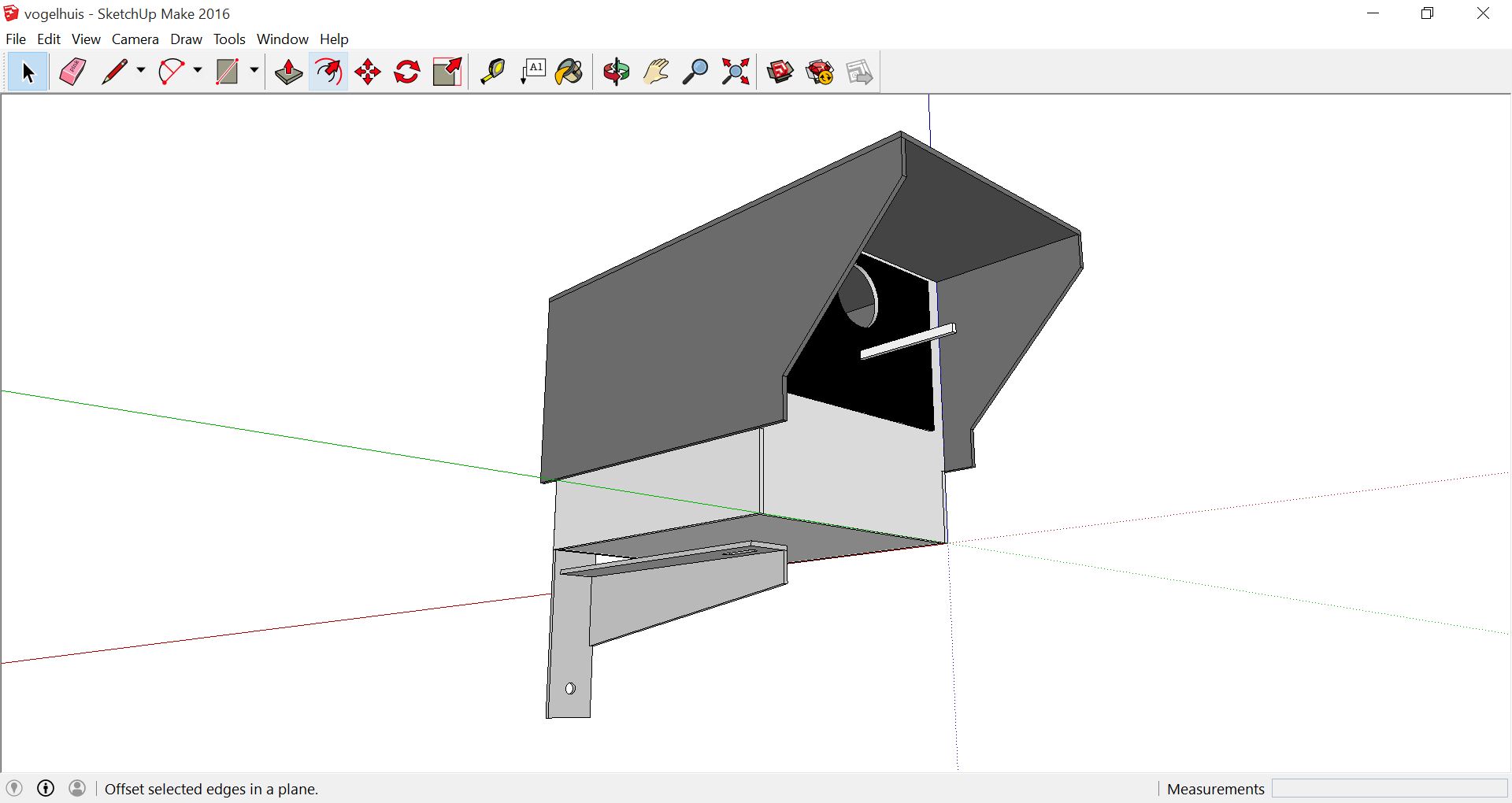Image resolution: width=1512 pixels, height=803 pixels.
Task: Activate the Push/Pull tool
Action: (x=289, y=72)
